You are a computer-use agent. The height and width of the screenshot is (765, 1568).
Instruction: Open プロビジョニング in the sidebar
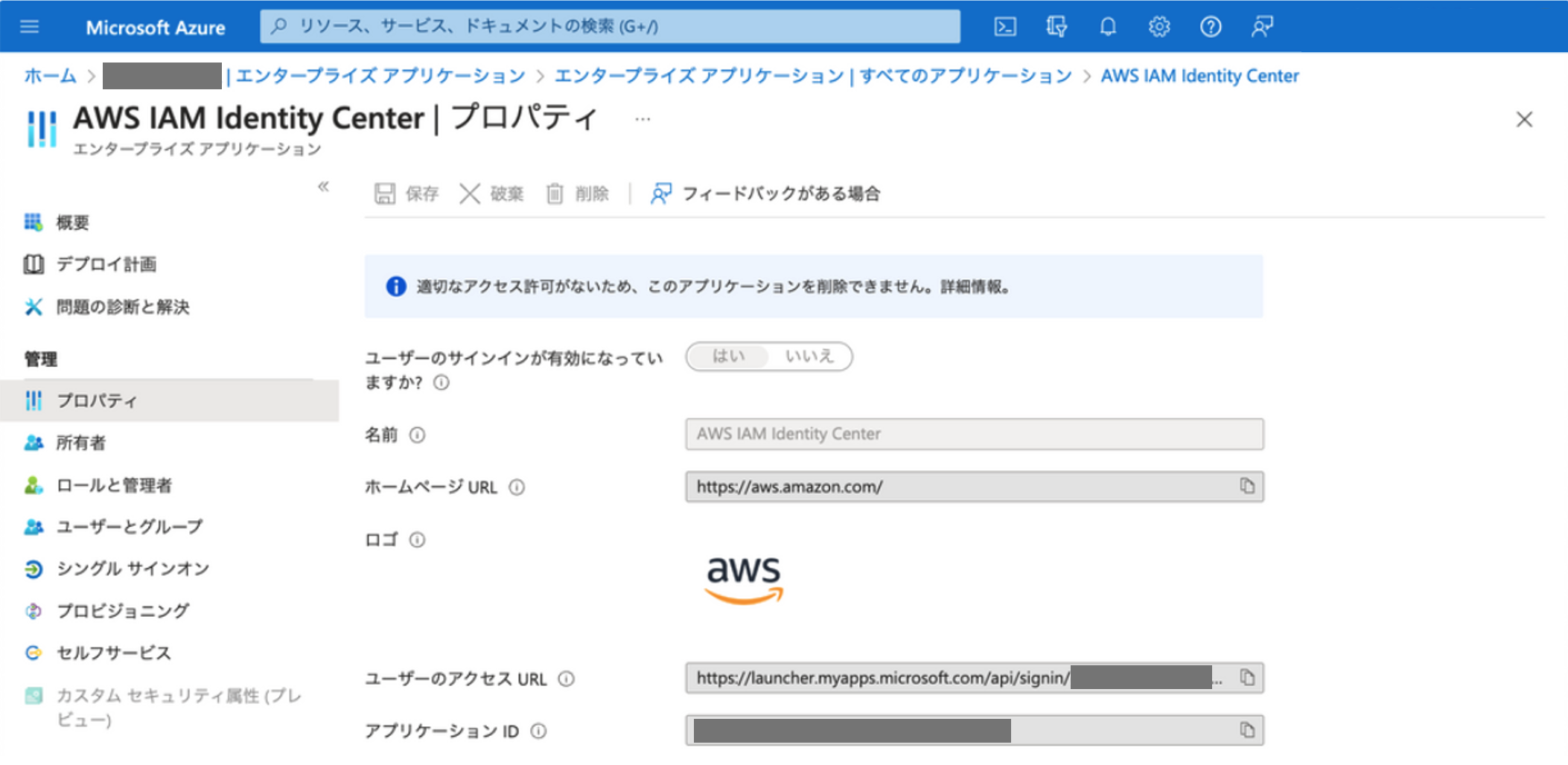click(123, 611)
